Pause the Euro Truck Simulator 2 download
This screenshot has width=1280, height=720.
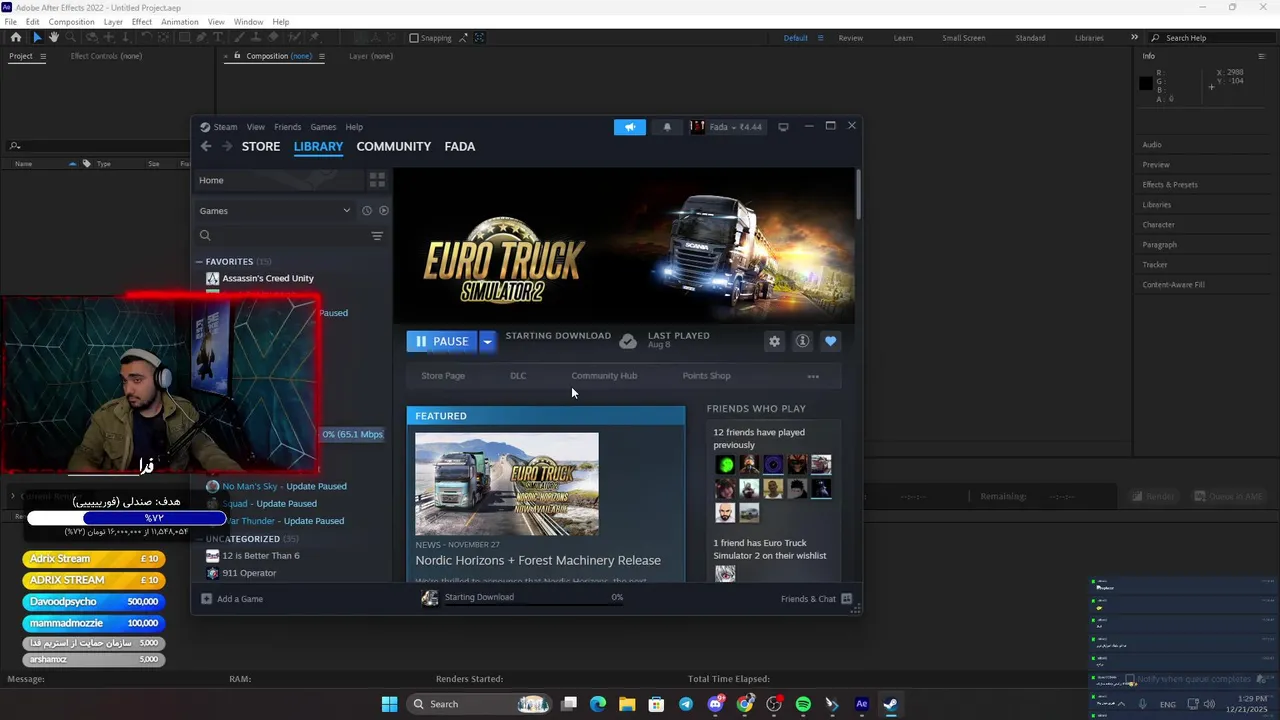pyautogui.click(x=442, y=341)
